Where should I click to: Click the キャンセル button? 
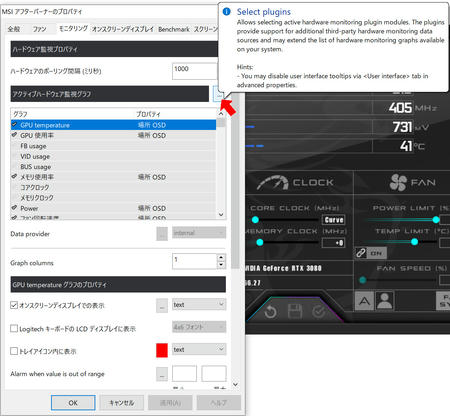[x=122, y=403]
